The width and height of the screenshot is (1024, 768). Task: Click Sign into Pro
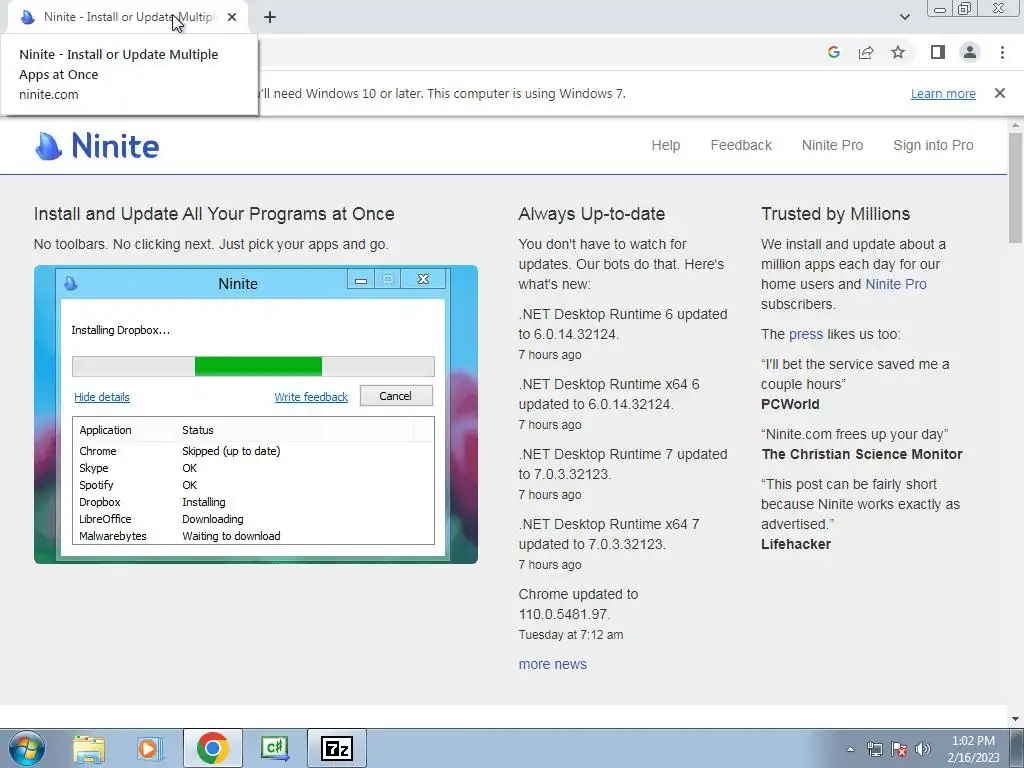click(x=933, y=145)
